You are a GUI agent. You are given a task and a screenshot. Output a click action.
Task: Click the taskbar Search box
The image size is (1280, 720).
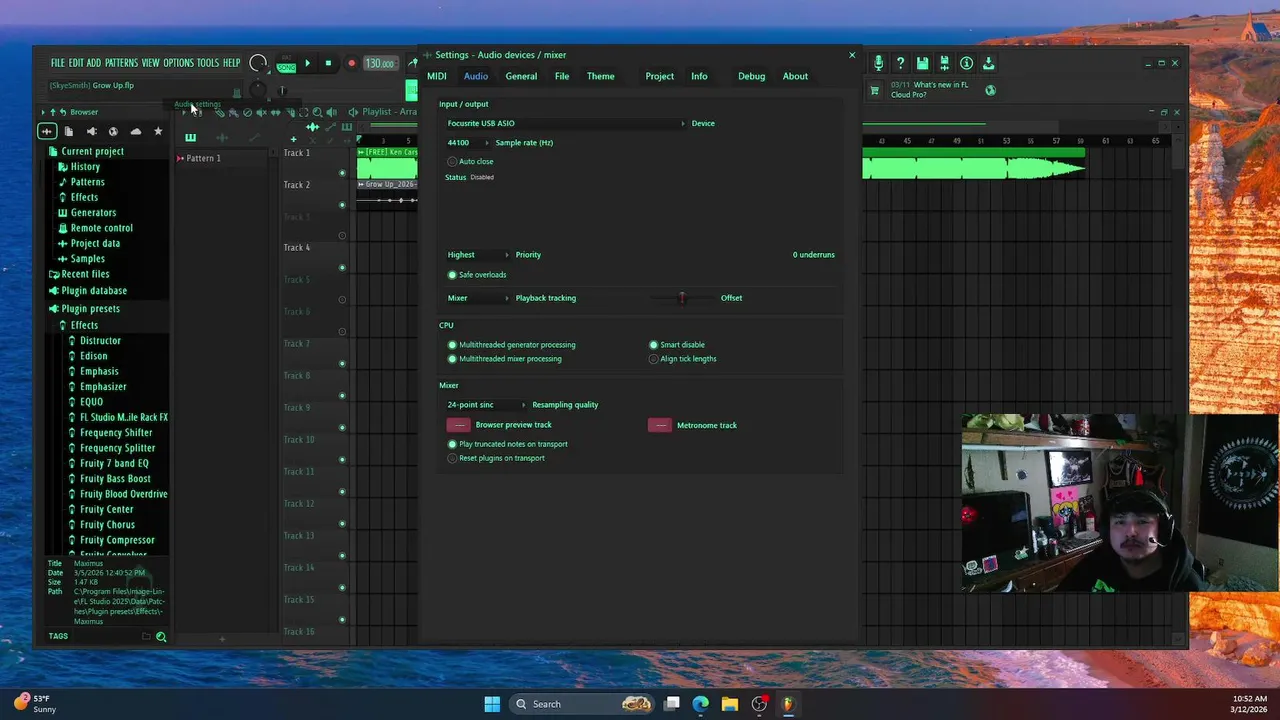coord(583,704)
